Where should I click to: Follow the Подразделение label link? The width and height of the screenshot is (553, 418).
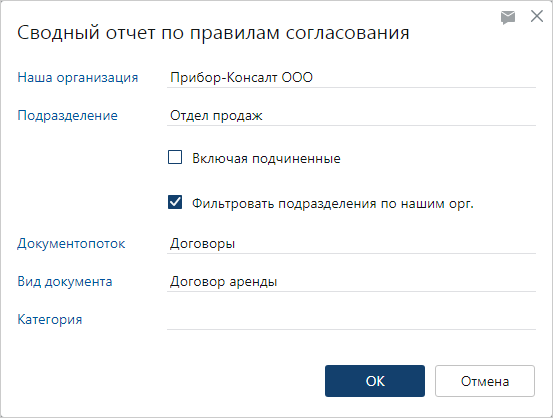[67, 115]
